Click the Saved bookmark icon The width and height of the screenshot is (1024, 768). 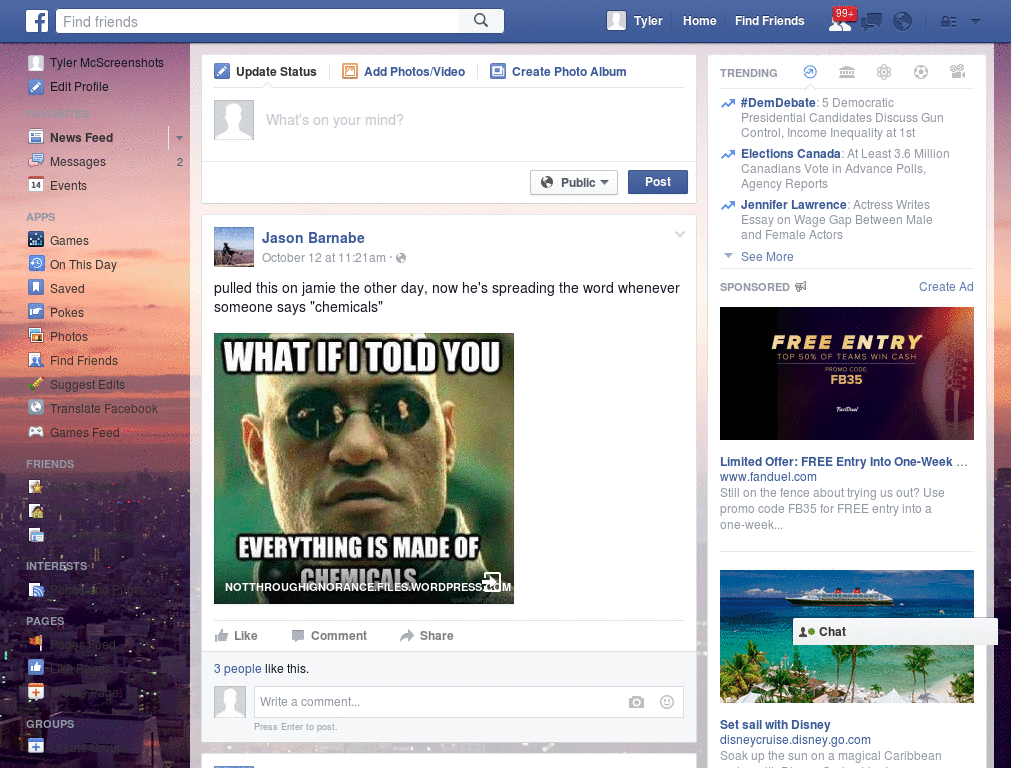[36, 287]
